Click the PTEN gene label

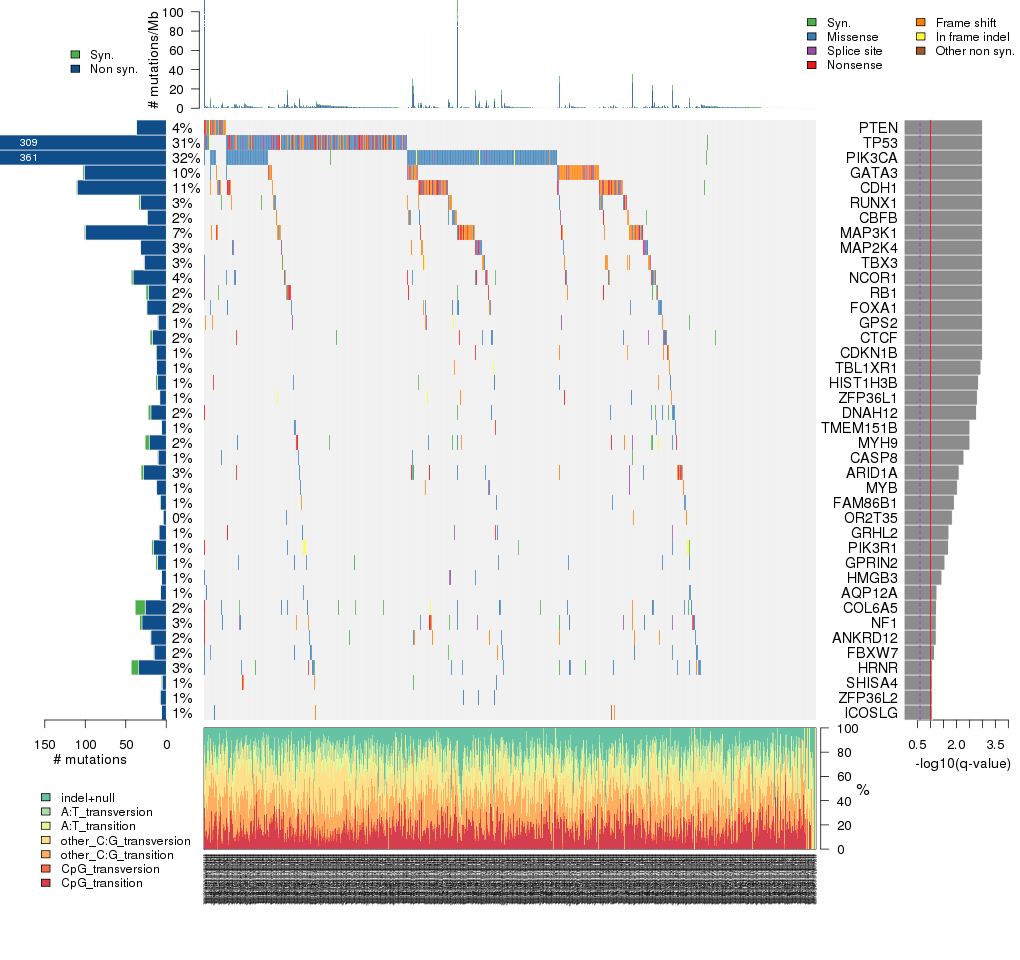click(x=878, y=128)
